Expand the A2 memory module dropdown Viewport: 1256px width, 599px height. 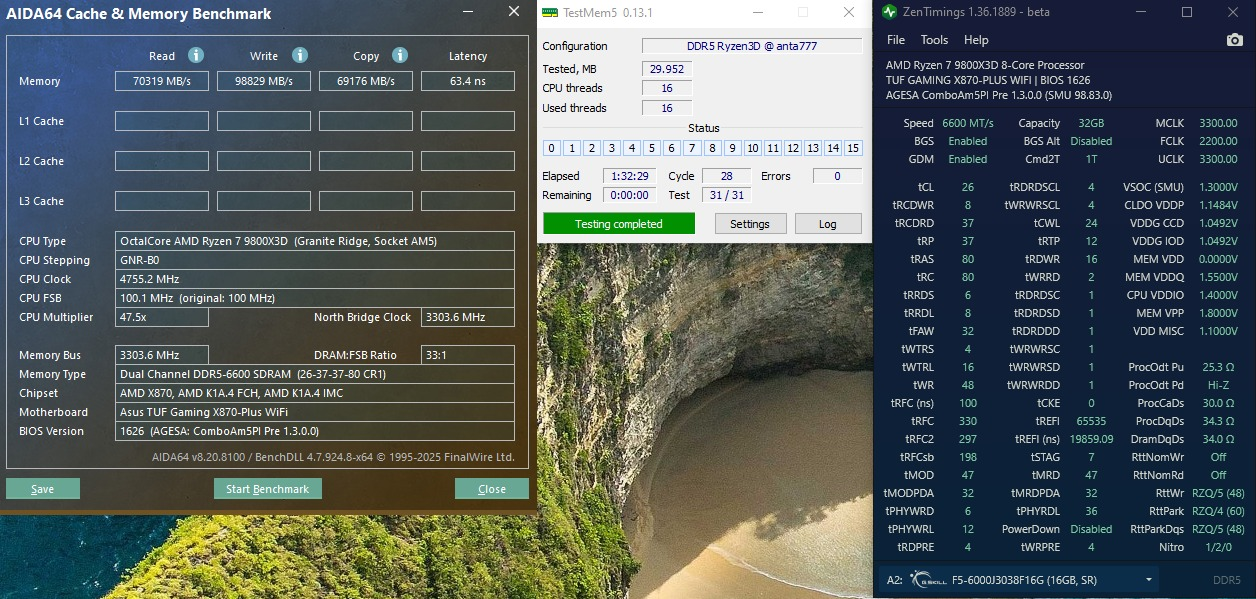click(1149, 580)
